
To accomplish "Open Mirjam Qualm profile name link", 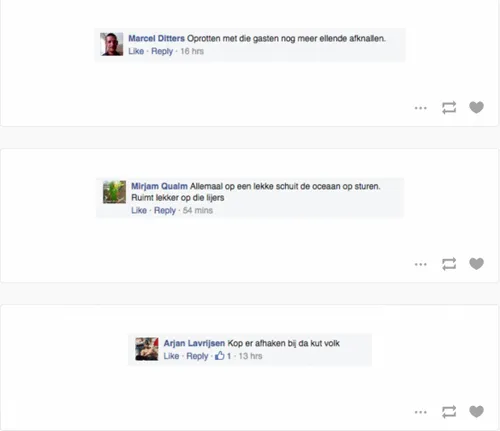I will pos(159,186).
